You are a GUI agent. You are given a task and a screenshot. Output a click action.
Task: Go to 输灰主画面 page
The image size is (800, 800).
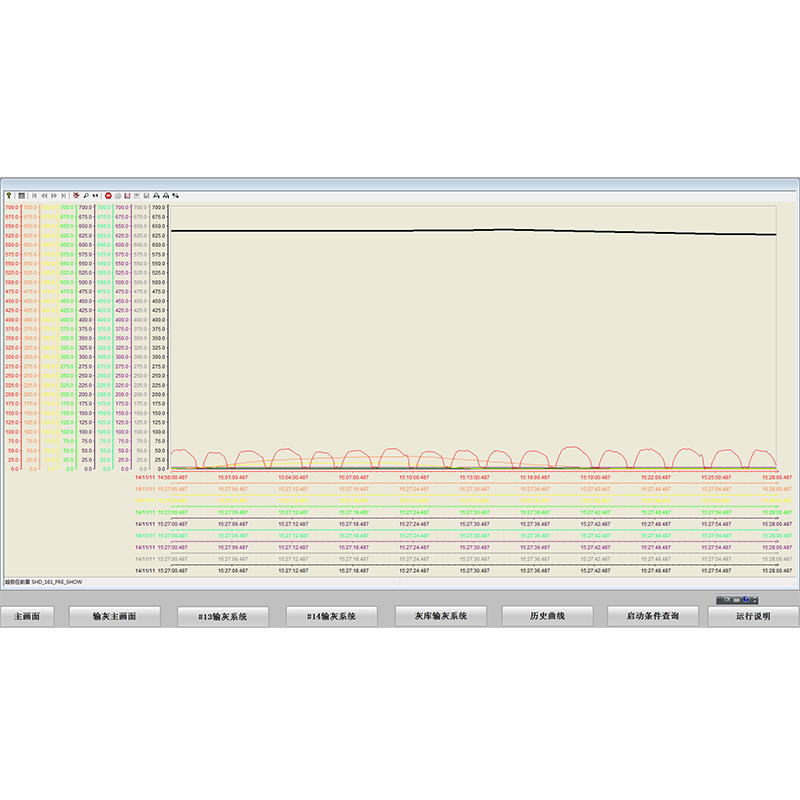click(114, 617)
